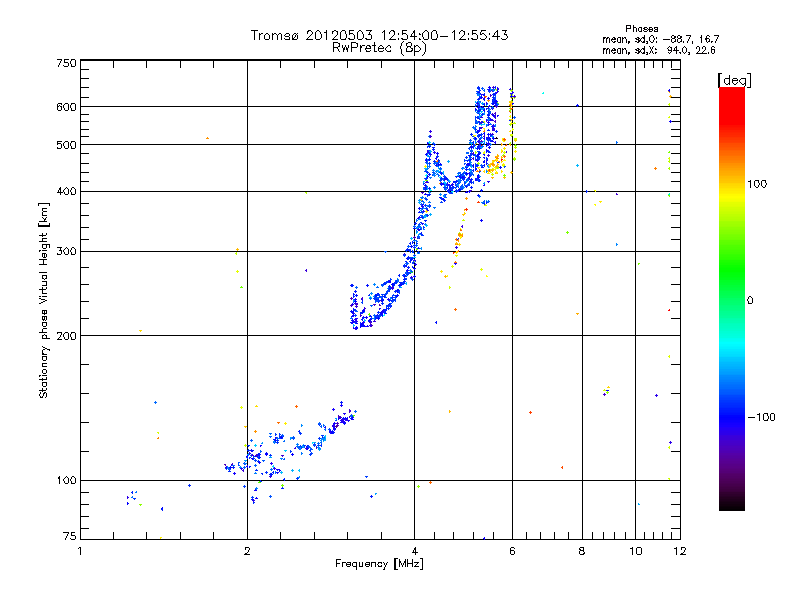The image size is (800, 600).
Task: Click the 500 height axis label
Action: coord(66,145)
